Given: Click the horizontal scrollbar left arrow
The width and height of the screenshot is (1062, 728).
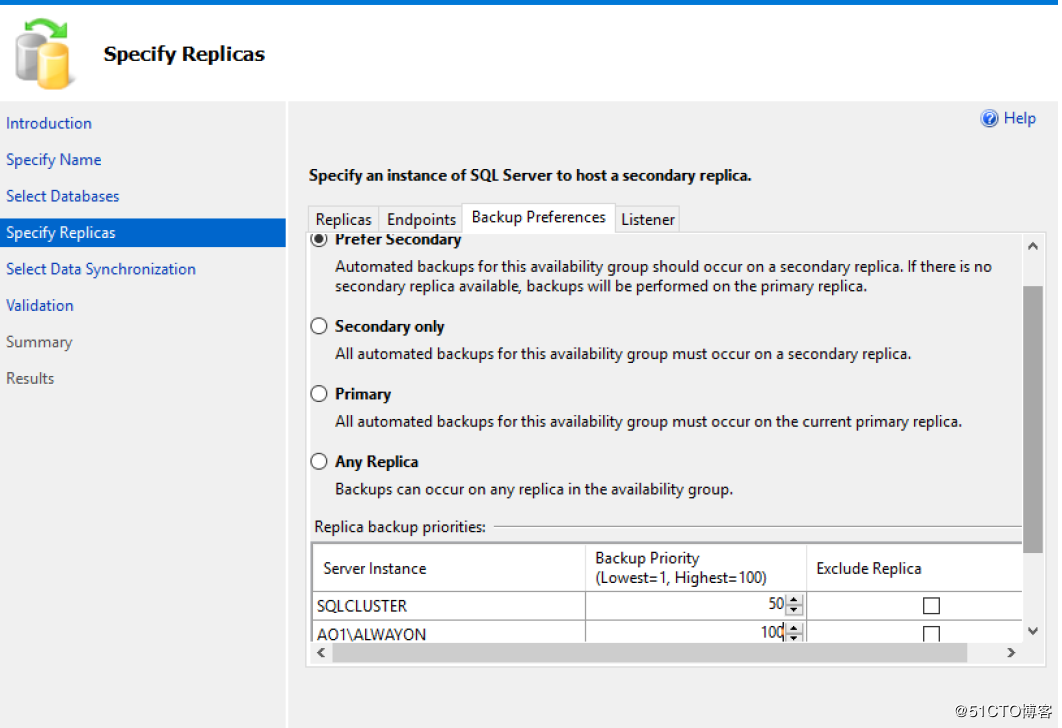Looking at the screenshot, I should coord(321,653).
